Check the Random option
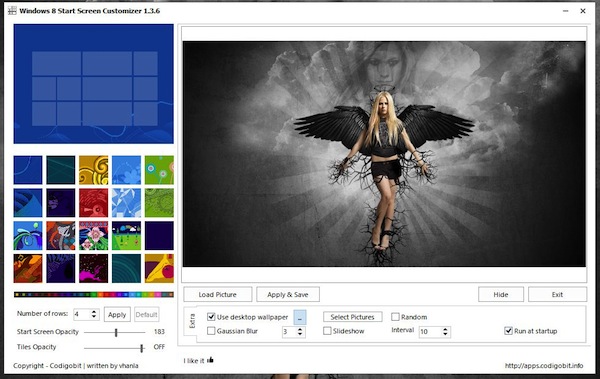This screenshot has width=600, height=379. [395, 317]
